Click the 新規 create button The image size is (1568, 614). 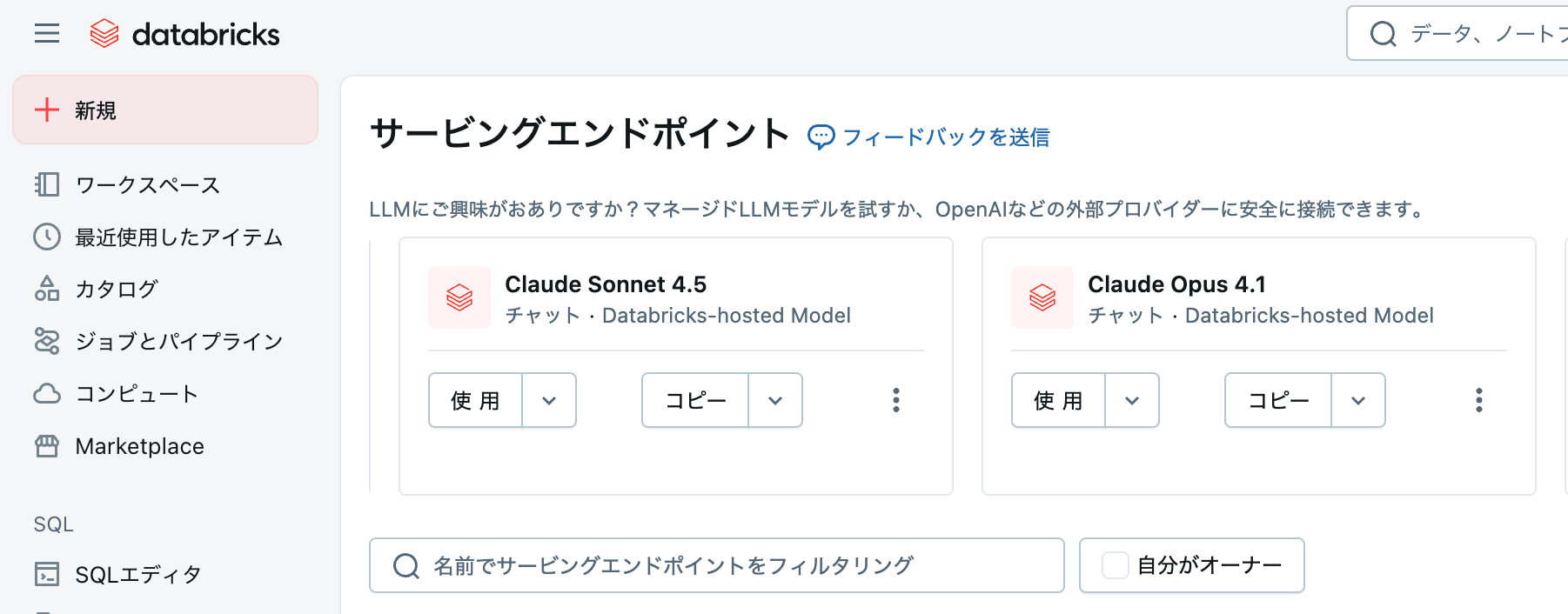(x=165, y=110)
